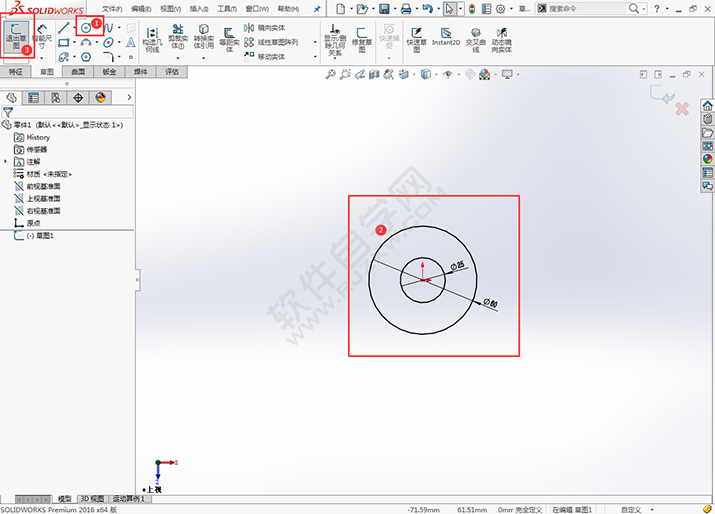Select 原点 in the feature tree
715x514 pixels.
(x=27, y=223)
